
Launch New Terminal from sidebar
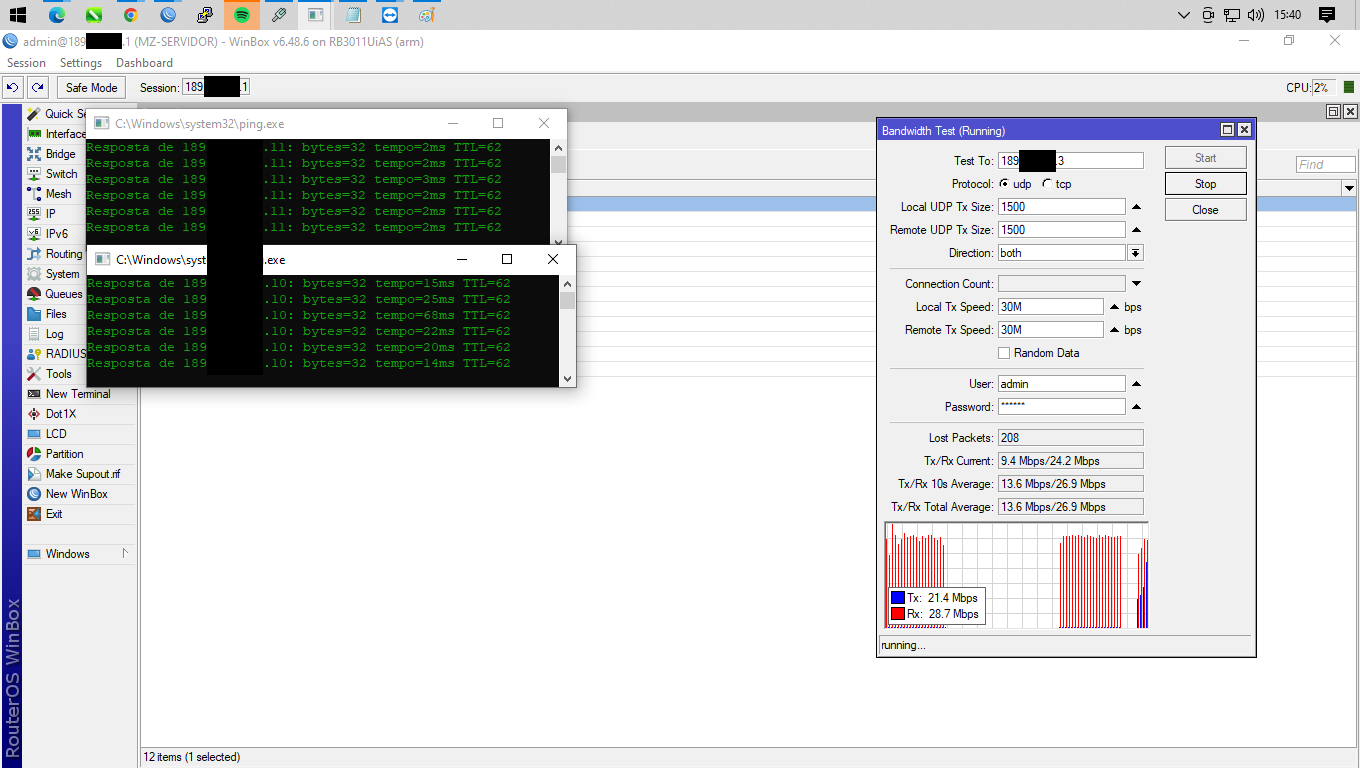pos(77,394)
